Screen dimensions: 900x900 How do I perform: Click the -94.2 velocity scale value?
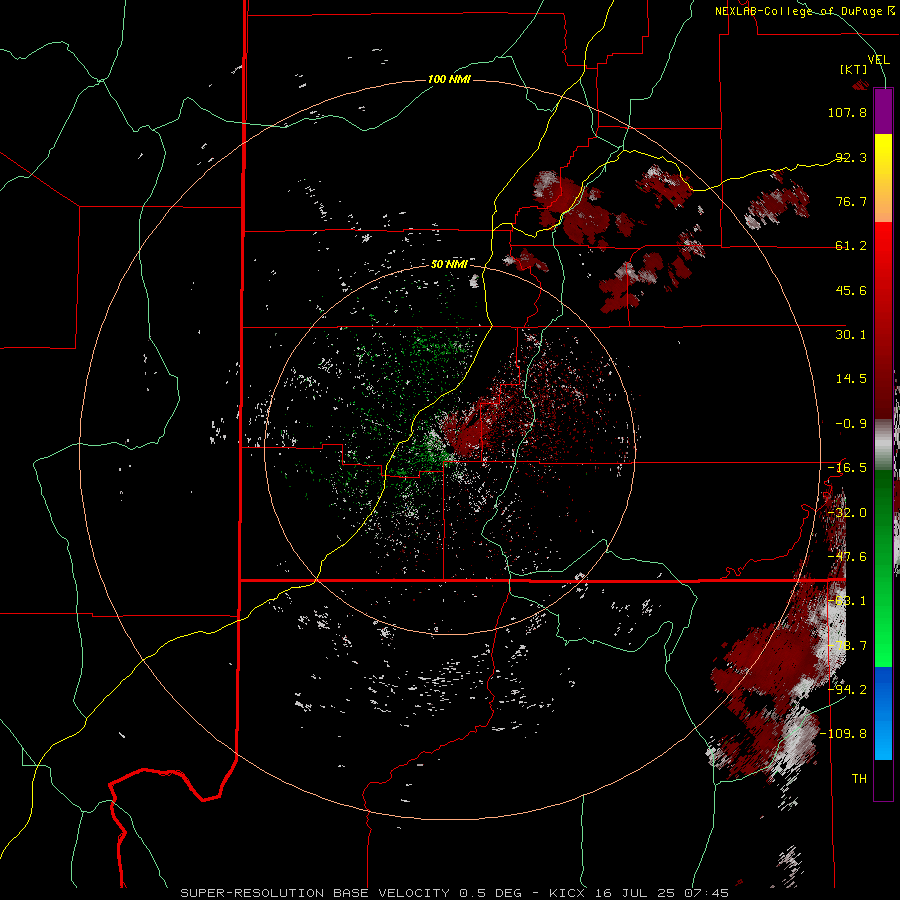click(x=847, y=689)
